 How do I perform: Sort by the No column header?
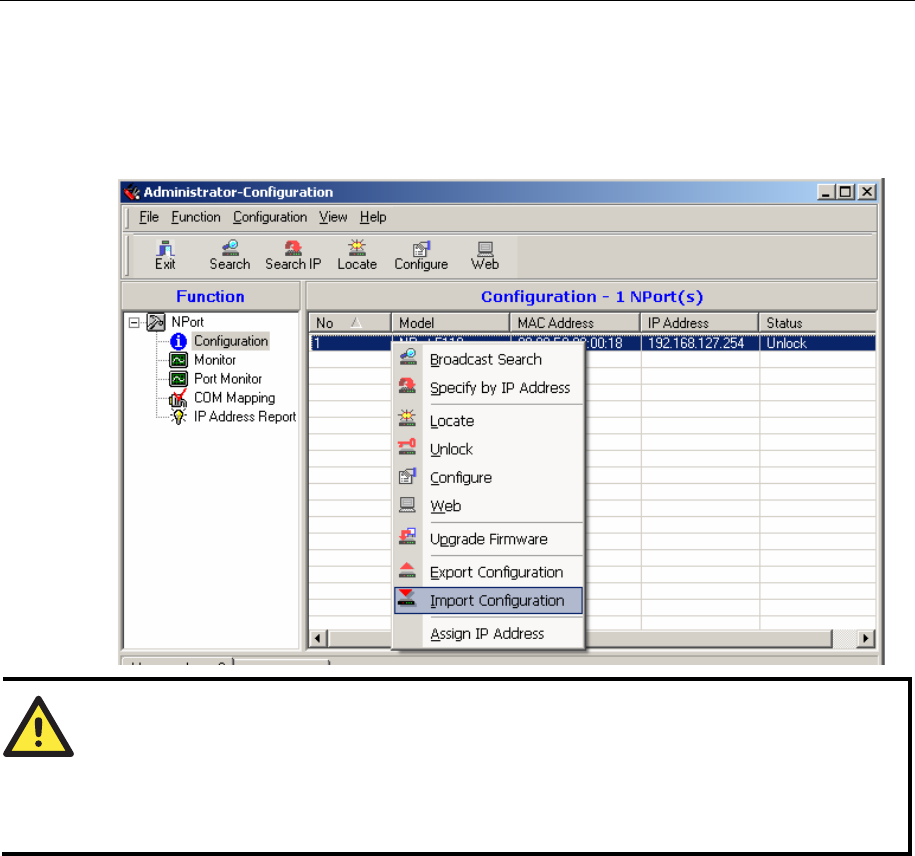point(350,323)
